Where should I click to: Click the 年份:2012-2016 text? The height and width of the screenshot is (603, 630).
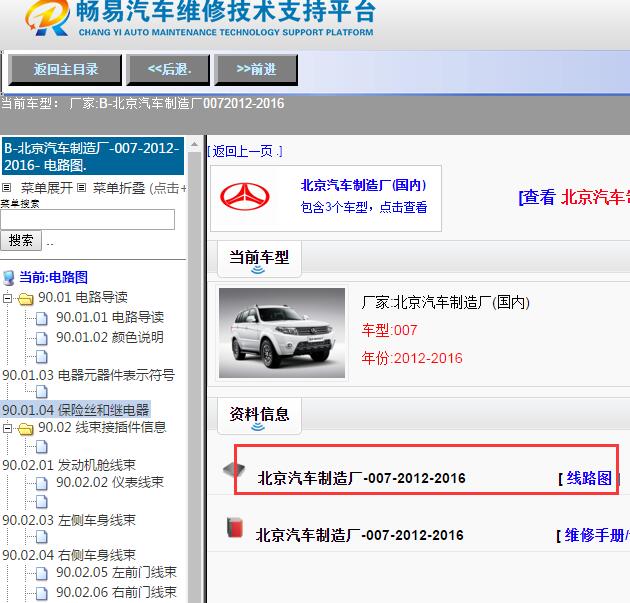pyautogui.click(x=412, y=358)
